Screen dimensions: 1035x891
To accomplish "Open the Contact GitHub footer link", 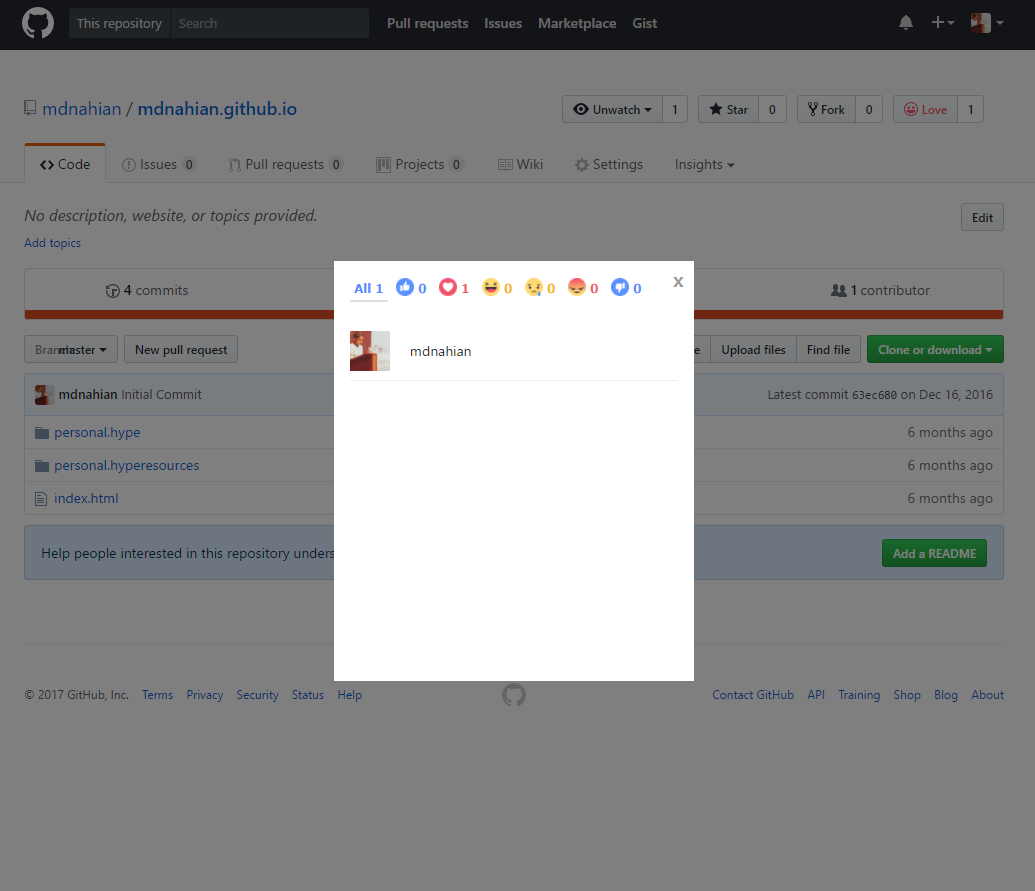I will (x=752, y=695).
